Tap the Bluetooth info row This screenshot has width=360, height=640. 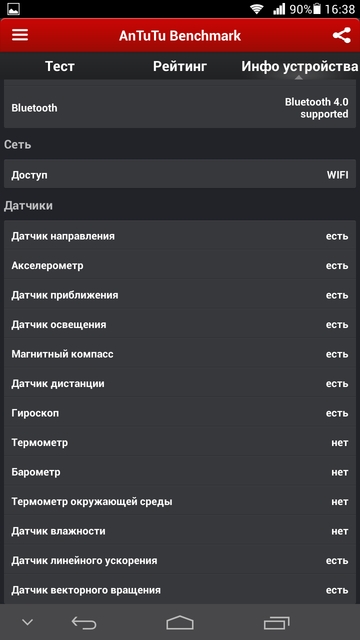tap(180, 108)
